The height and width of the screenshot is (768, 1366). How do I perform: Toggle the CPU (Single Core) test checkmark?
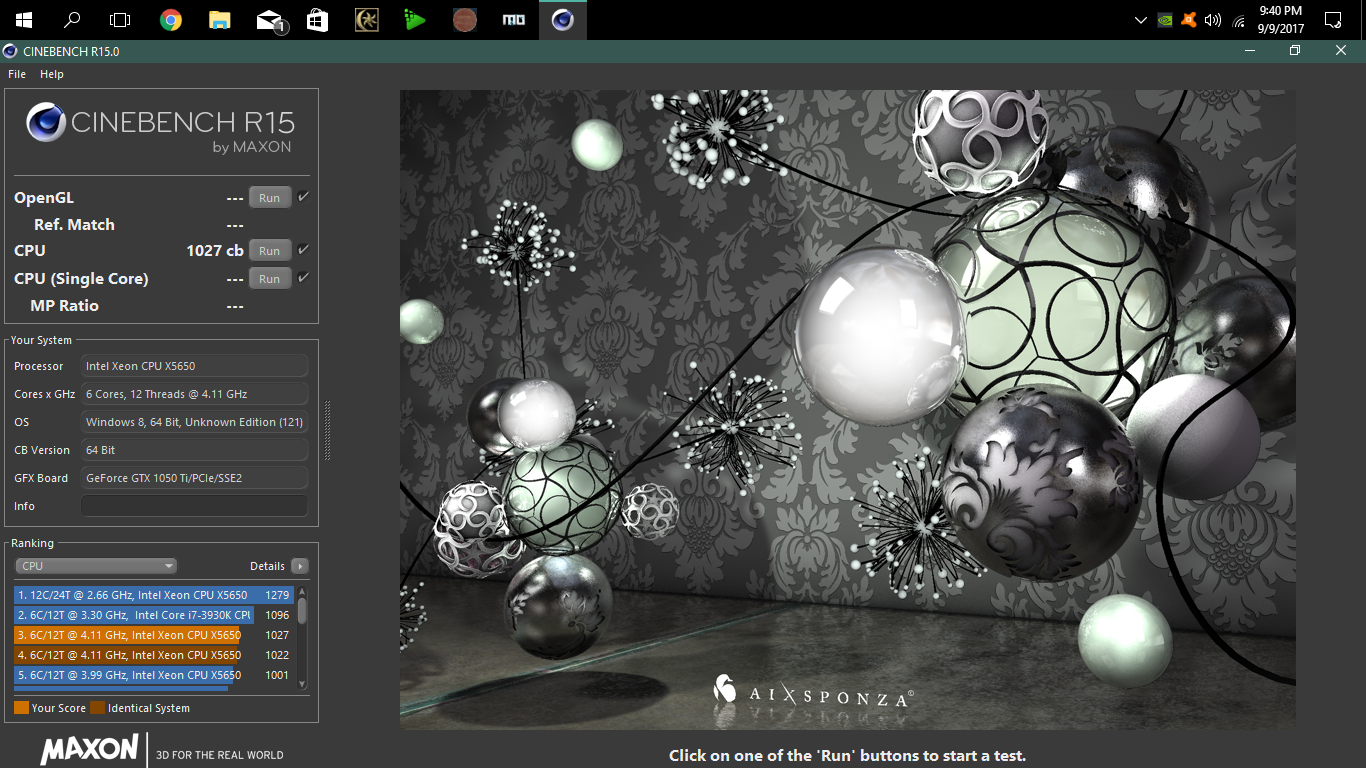point(303,277)
